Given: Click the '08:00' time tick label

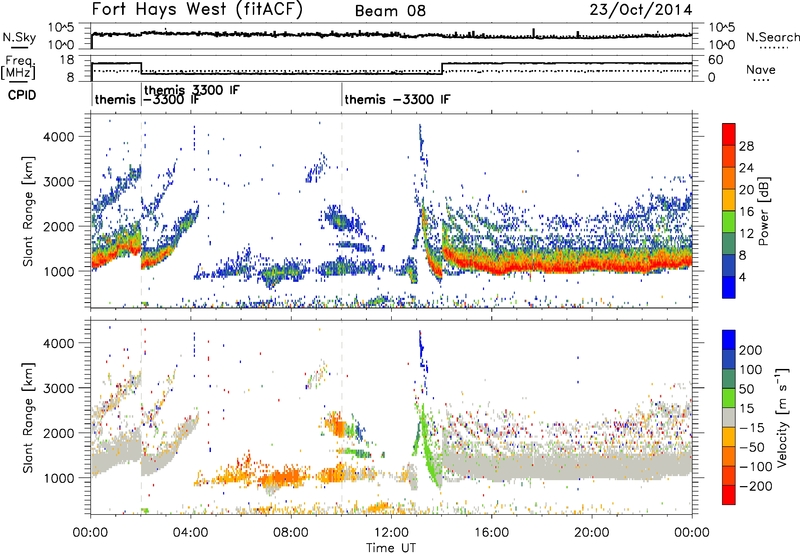Looking at the screenshot, I should pyautogui.click(x=291, y=533).
